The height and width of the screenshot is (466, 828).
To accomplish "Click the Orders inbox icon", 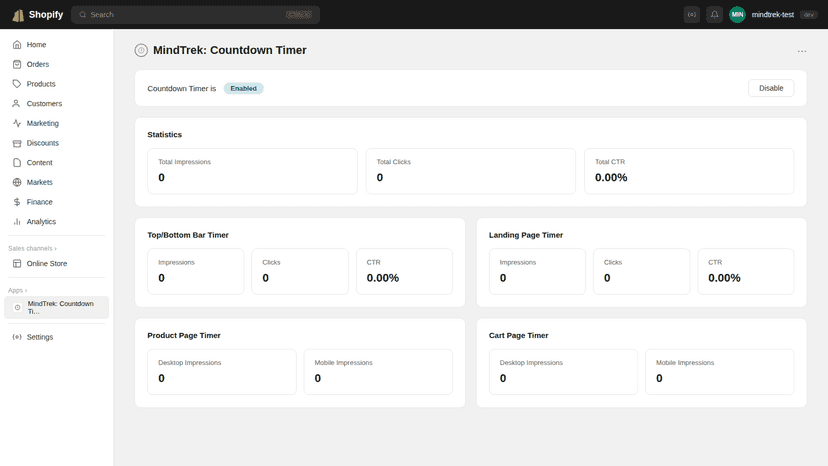I will [x=17, y=64].
